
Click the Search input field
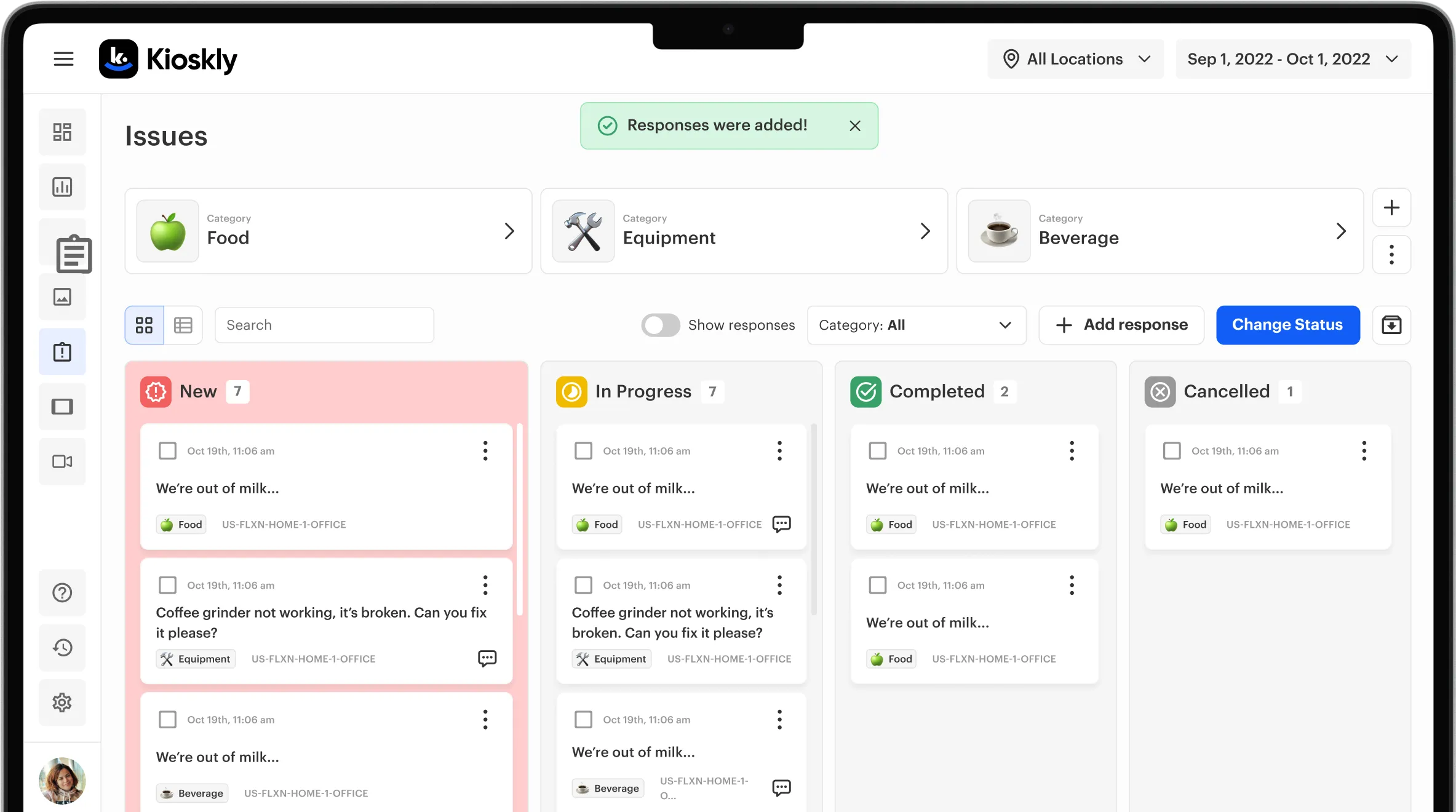pos(324,325)
